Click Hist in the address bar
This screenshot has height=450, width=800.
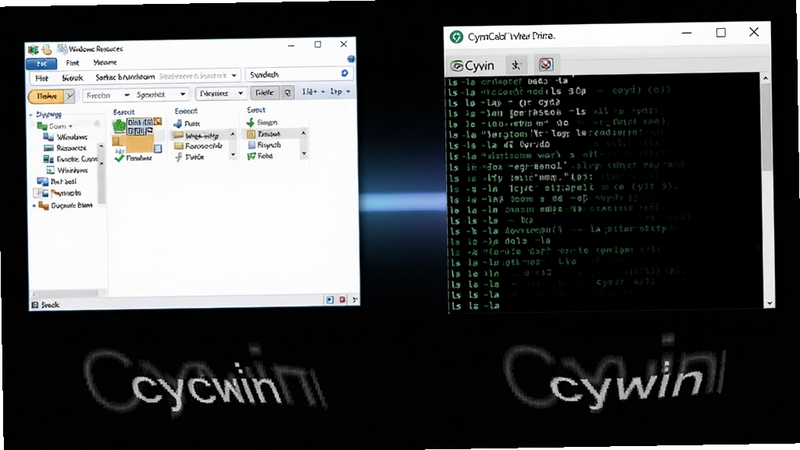click(42, 78)
